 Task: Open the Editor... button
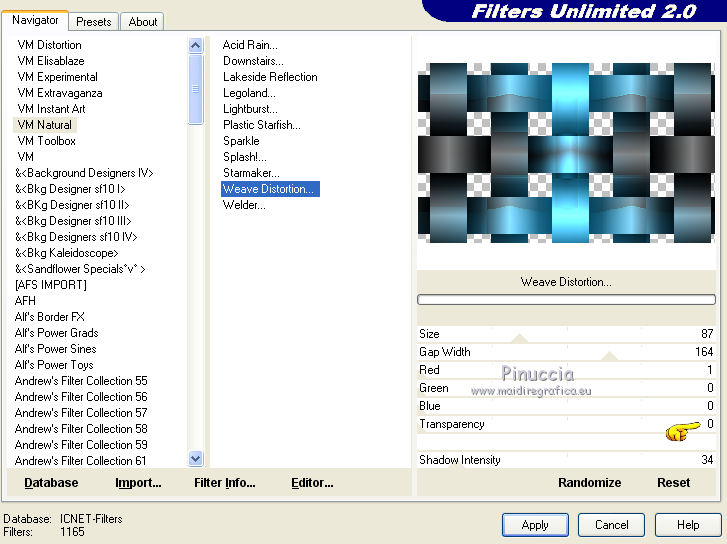tap(312, 483)
